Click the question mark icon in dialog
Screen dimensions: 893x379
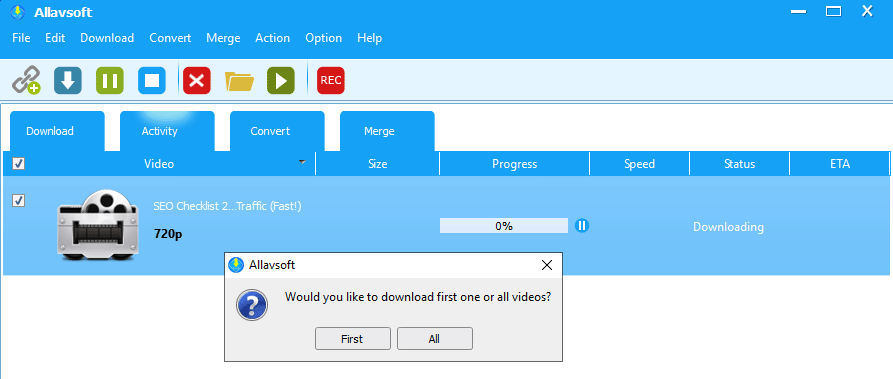pos(252,305)
